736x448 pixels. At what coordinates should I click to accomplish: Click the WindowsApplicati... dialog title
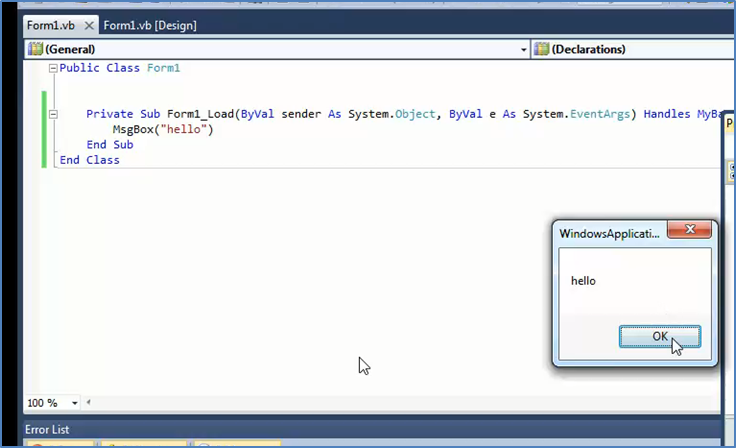(609, 234)
